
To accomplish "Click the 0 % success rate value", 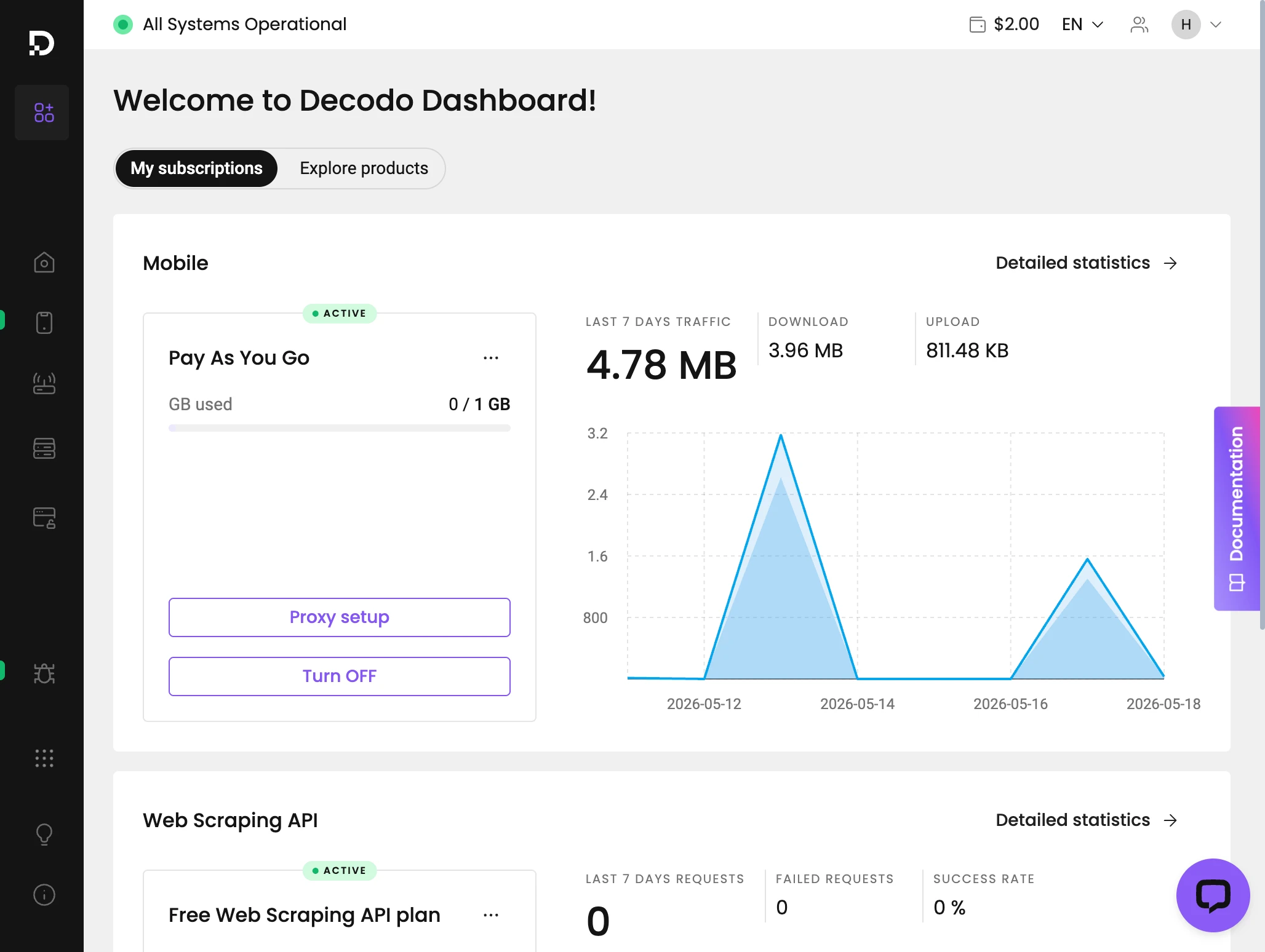I will pos(949,908).
